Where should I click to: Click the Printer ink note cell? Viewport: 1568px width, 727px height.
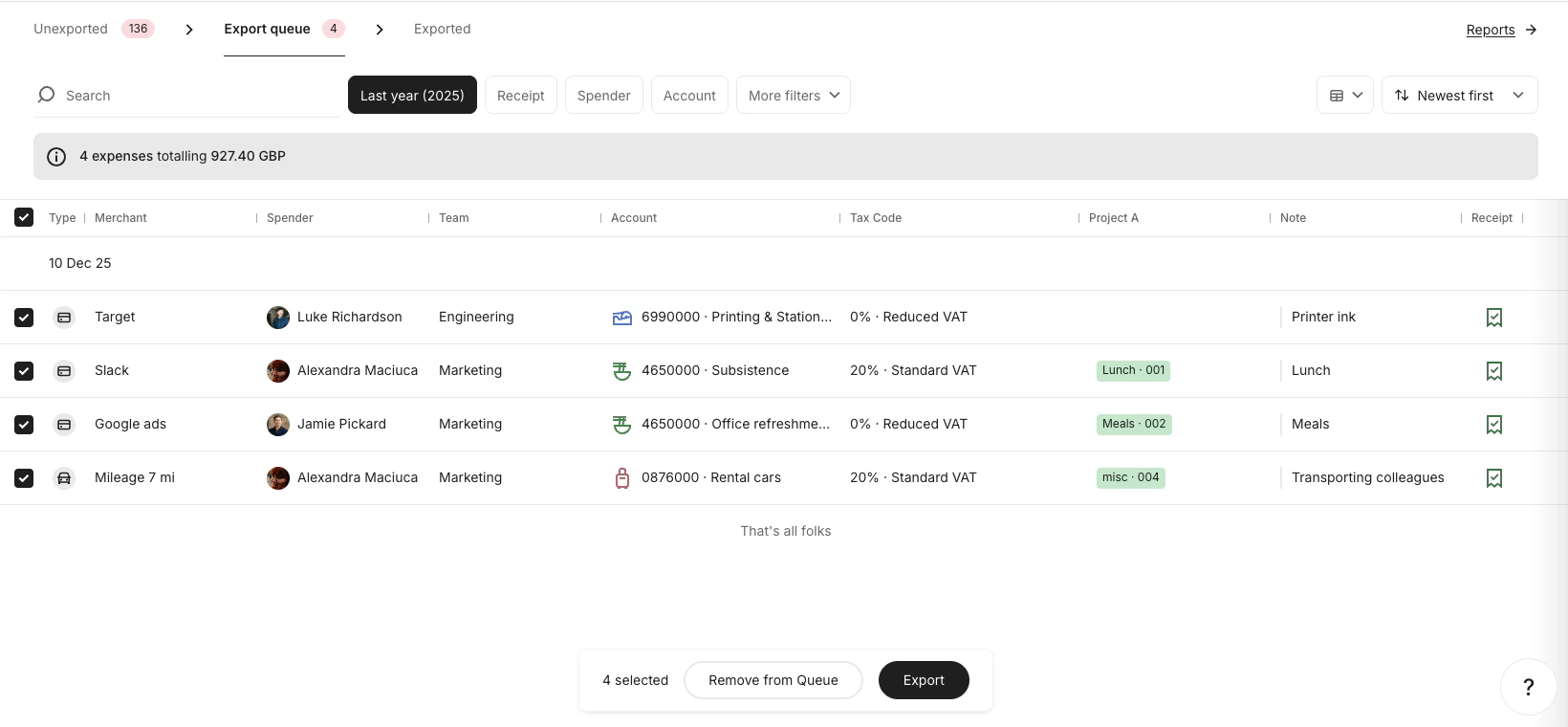pos(1323,317)
